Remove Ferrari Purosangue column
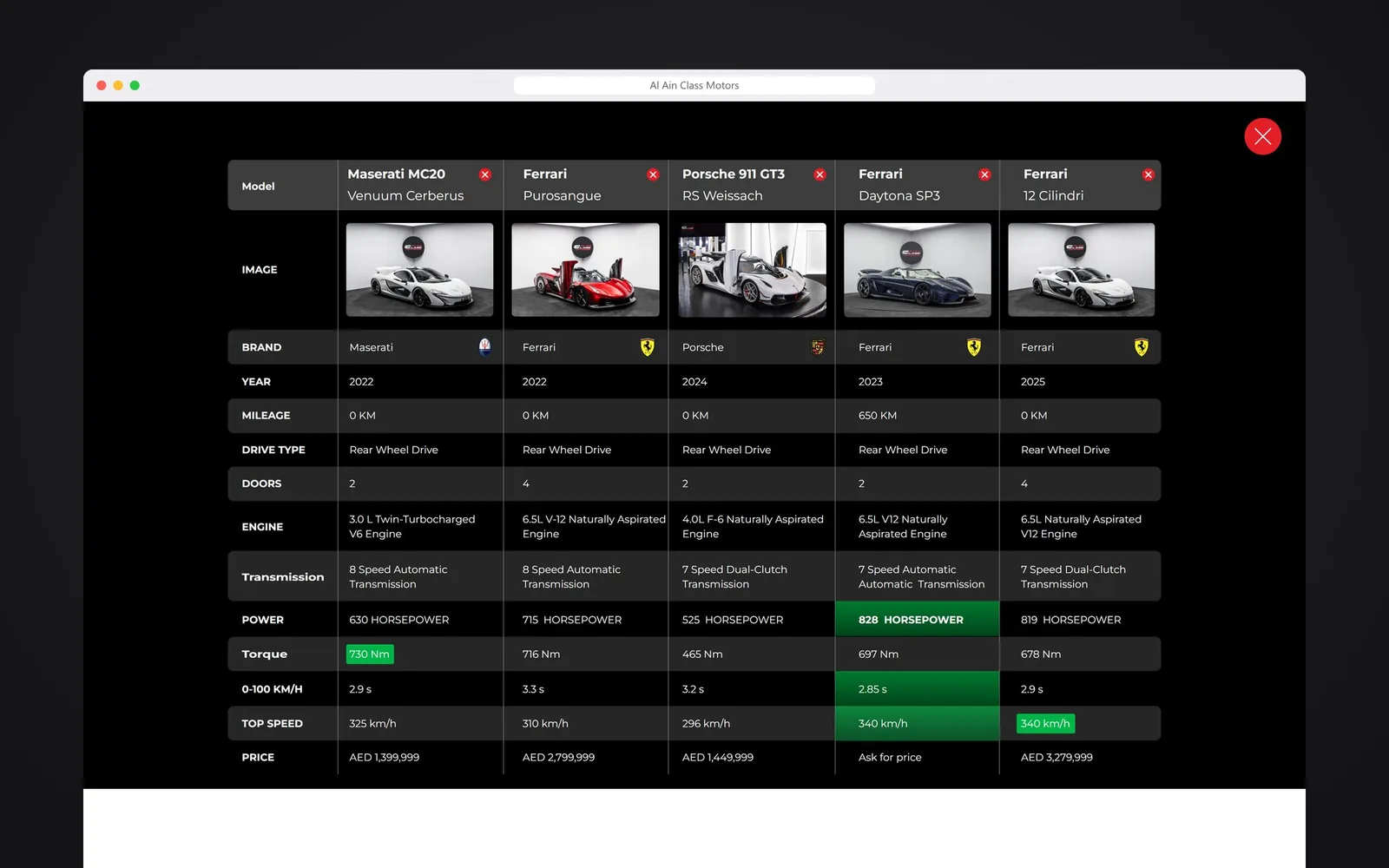 (x=653, y=174)
